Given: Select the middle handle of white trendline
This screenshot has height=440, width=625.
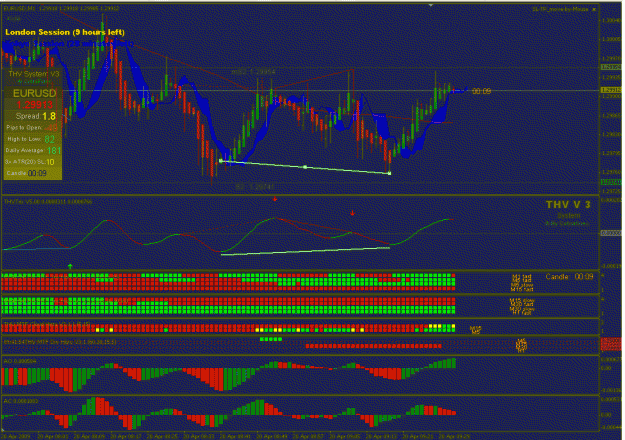Looking at the screenshot, I should [x=305, y=167].
